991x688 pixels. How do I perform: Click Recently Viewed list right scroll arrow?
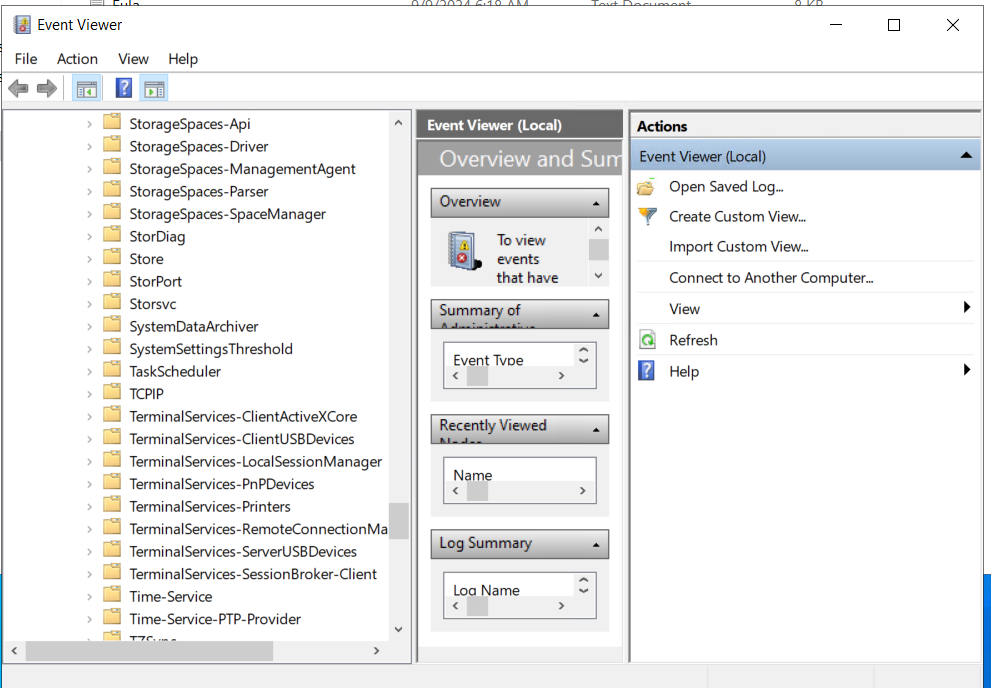pyautogui.click(x=583, y=491)
